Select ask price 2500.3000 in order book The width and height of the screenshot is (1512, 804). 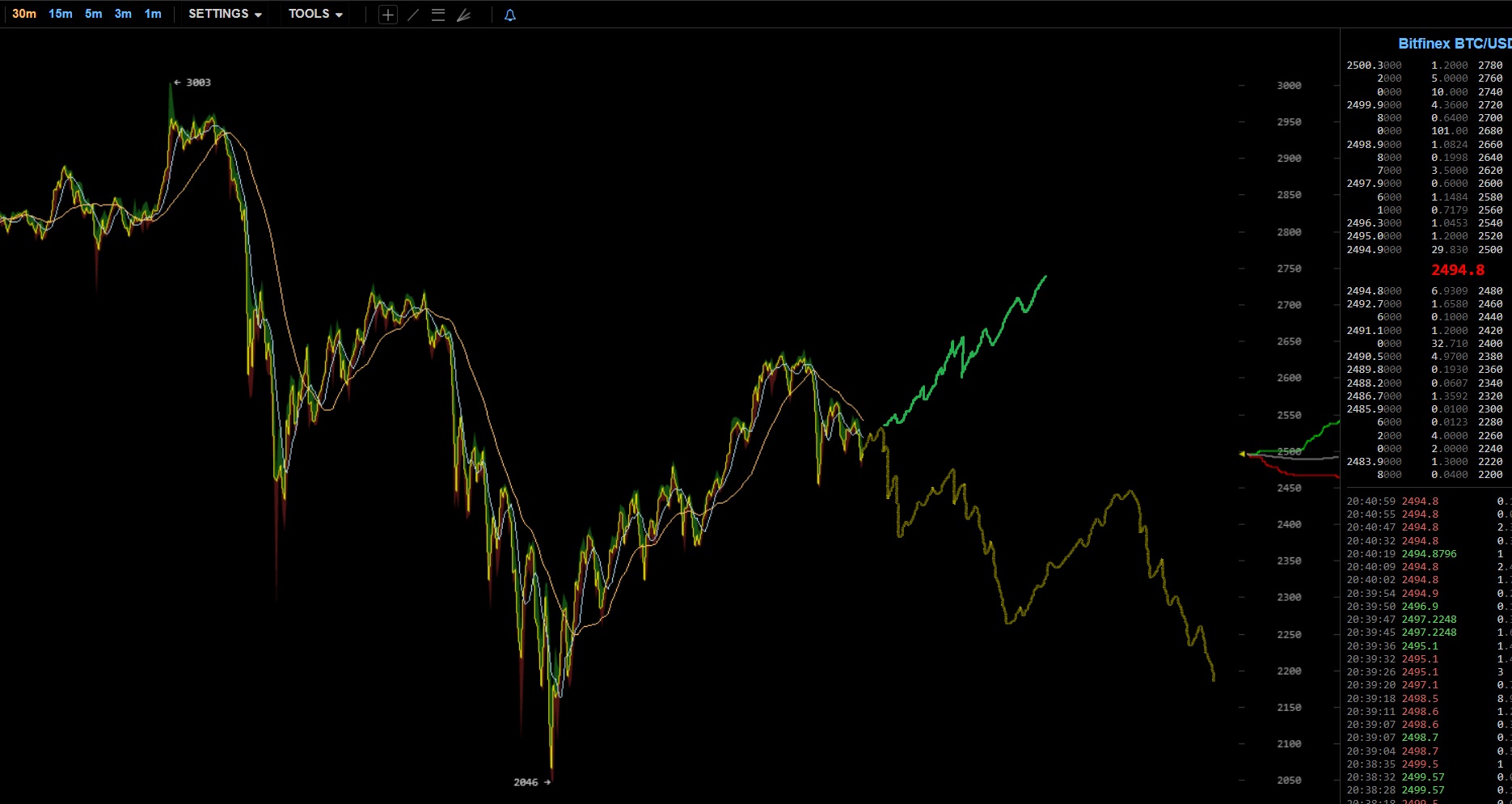tap(1374, 66)
